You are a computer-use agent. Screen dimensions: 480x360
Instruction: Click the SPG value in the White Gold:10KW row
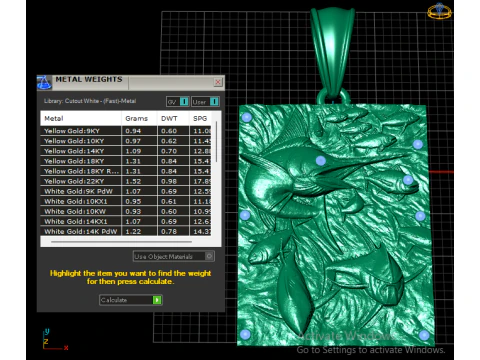202,211
